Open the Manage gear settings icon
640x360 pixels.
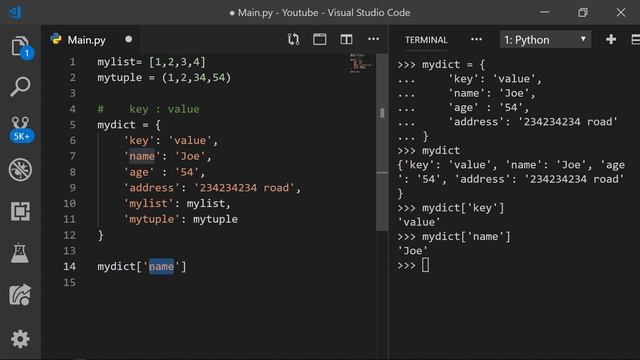click(20, 339)
